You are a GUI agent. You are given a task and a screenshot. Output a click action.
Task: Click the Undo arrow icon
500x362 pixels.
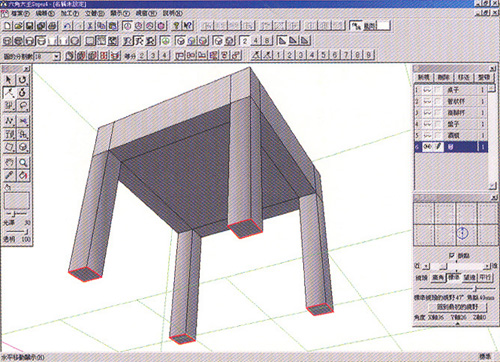click(67, 26)
